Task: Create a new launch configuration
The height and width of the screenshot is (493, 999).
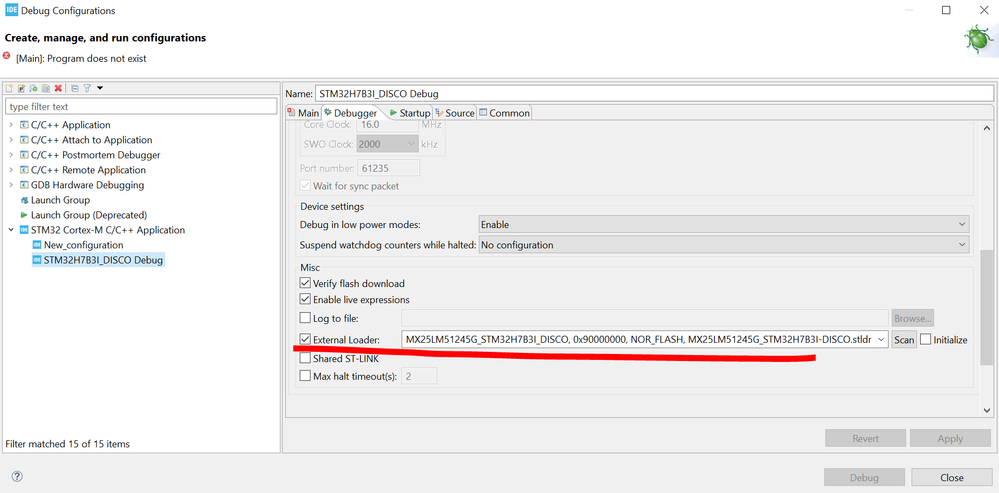Action: click(x=9, y=88)
